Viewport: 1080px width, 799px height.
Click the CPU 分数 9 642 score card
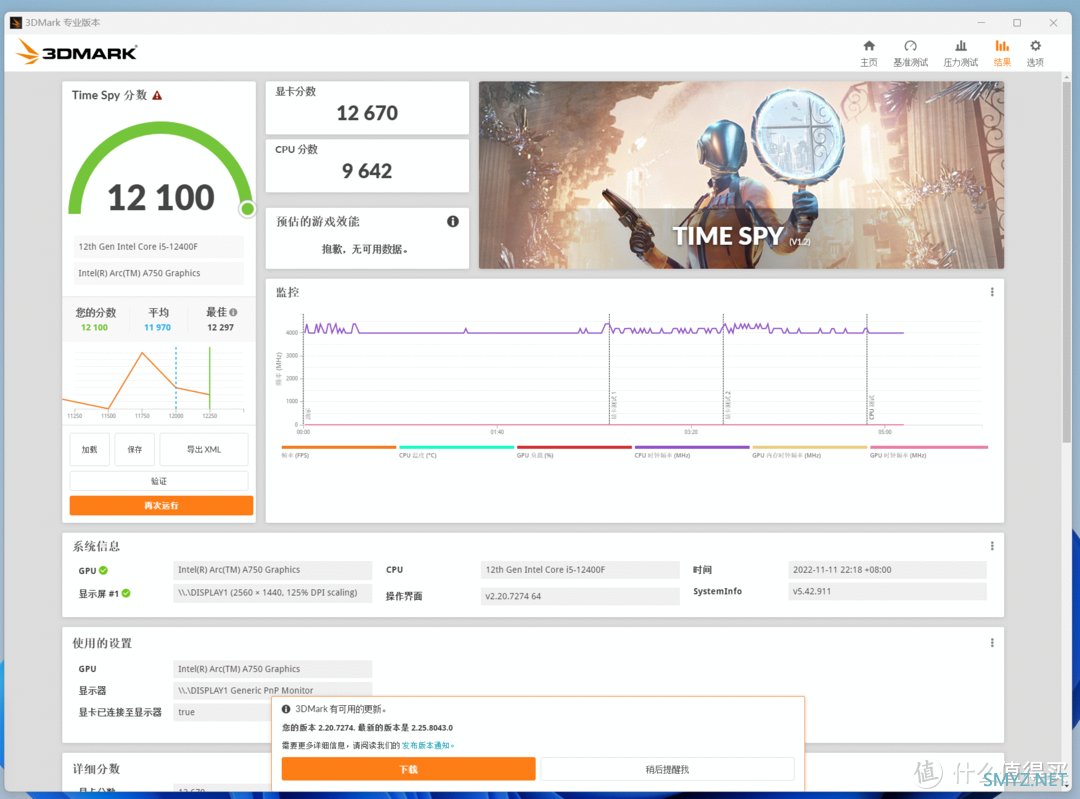tap(367, 165)
